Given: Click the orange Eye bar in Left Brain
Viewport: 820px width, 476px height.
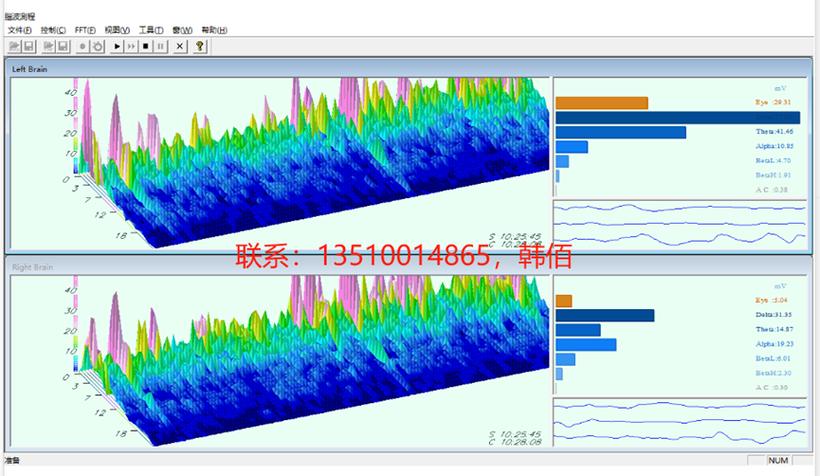Looking at the screenshot, I should click(x=602, y=103).
